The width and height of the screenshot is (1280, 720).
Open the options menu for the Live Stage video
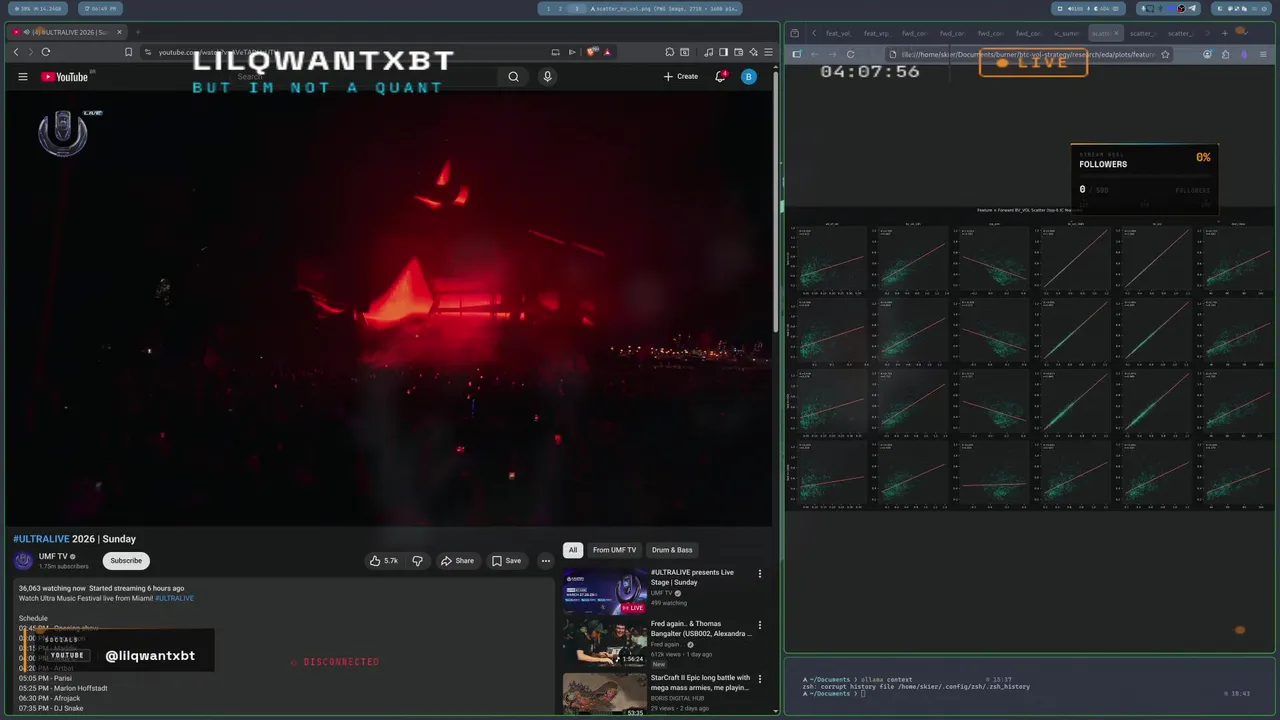coord(759,574)
